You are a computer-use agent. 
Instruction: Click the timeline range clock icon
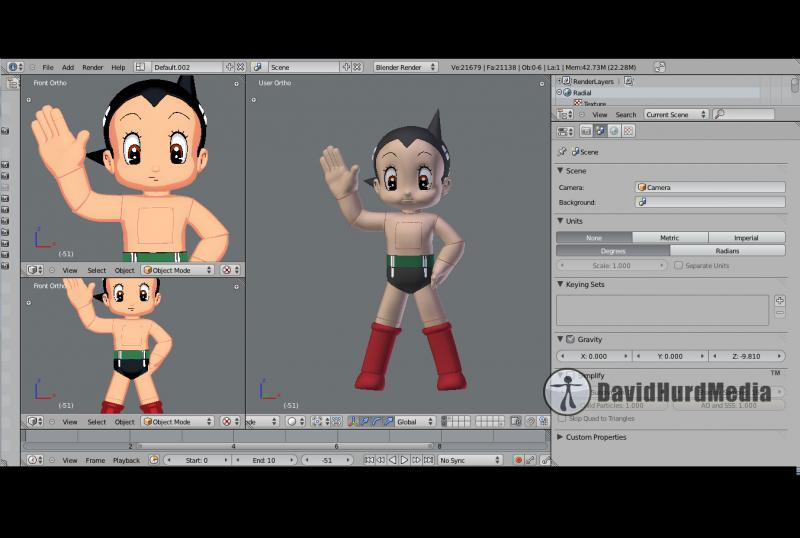coord(154,460)
